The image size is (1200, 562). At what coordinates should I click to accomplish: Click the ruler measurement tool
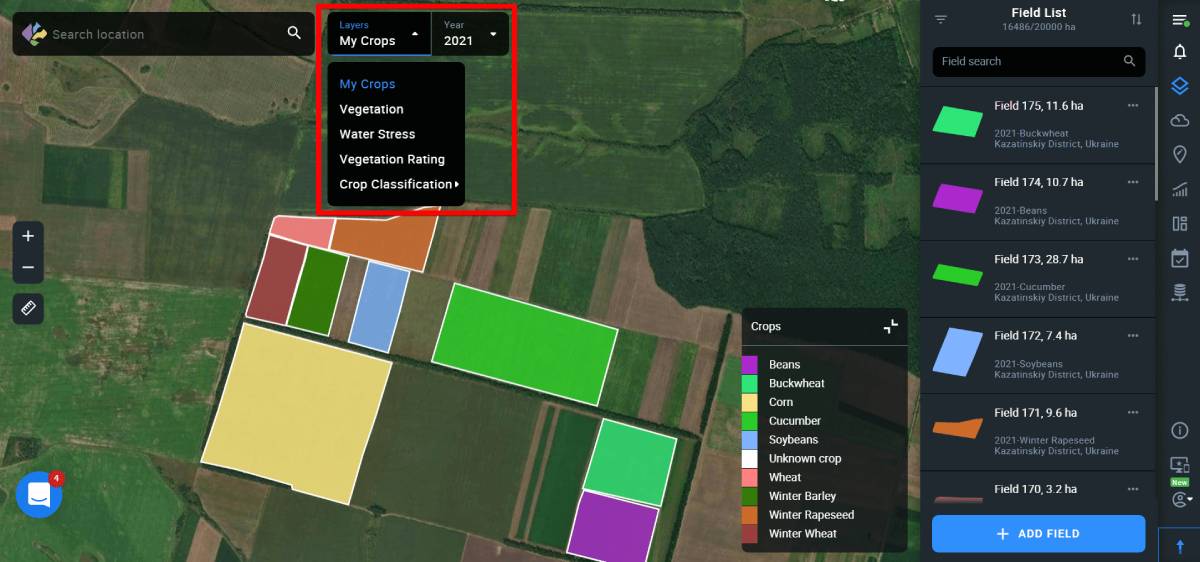coord(28,308)
